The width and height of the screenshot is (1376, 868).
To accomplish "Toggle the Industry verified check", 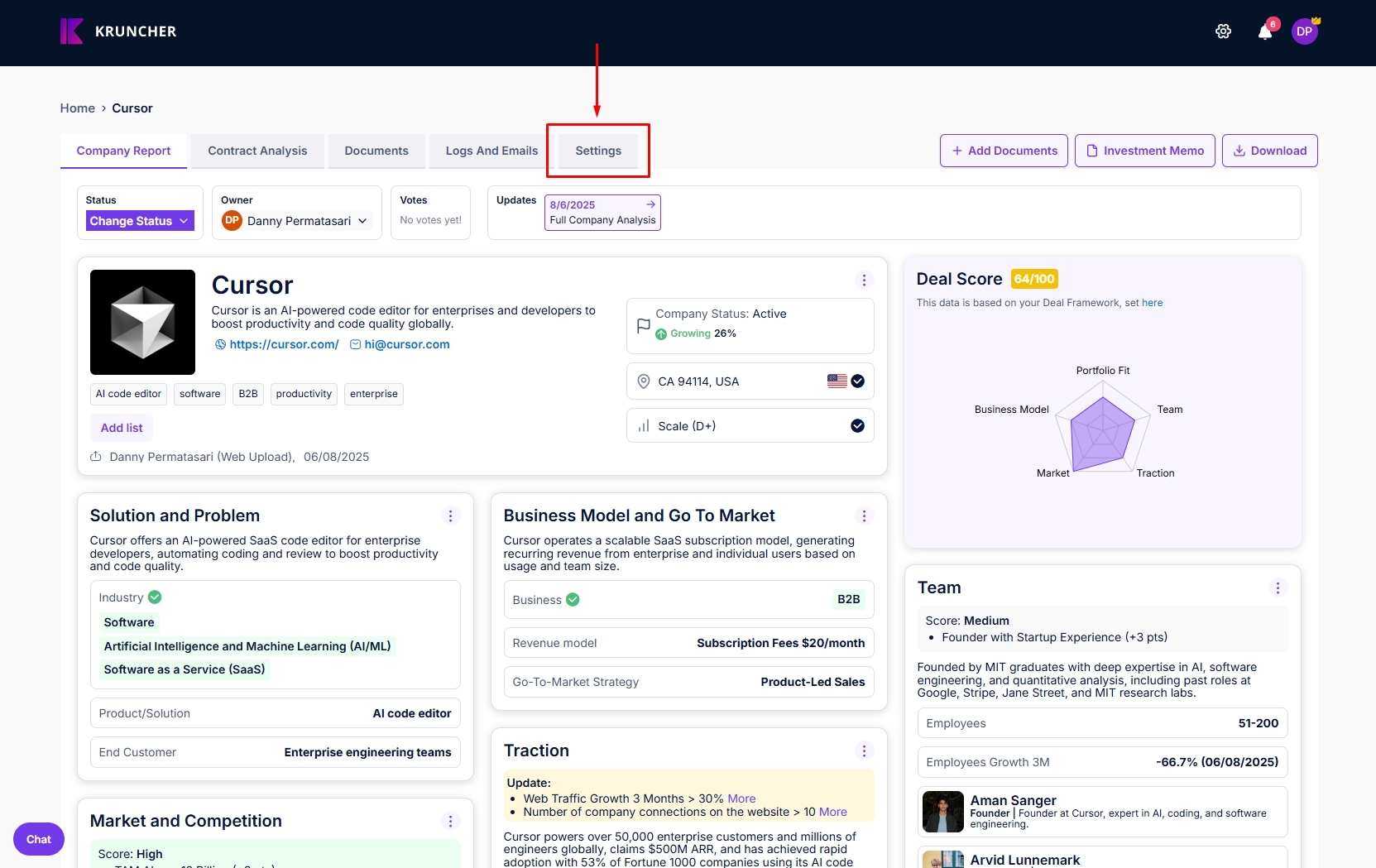I will point(155,597).
